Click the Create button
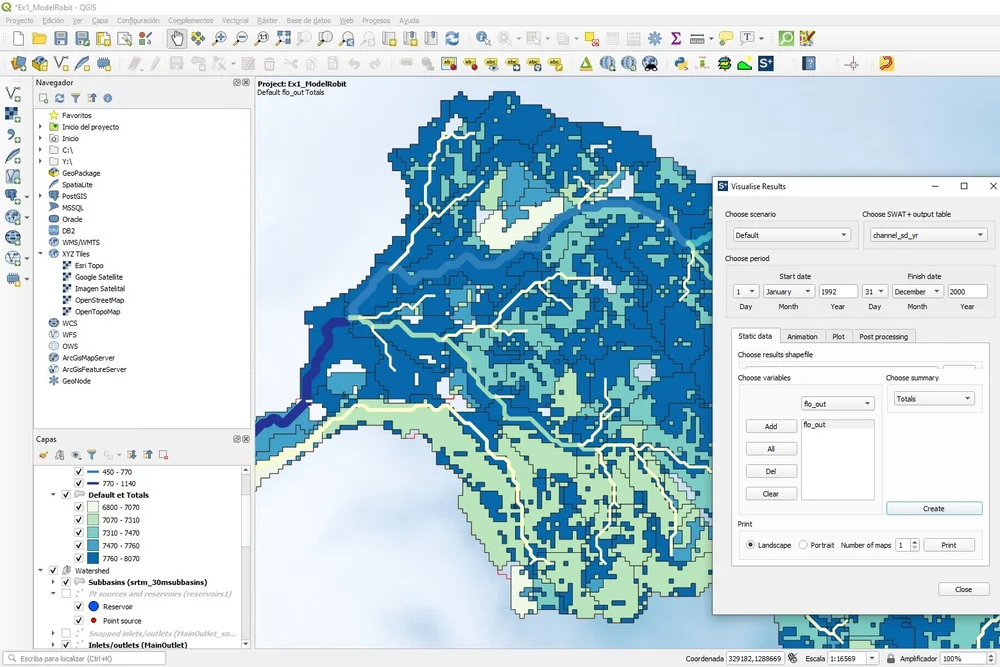The image size is (1000, 667). pos(934,508)
